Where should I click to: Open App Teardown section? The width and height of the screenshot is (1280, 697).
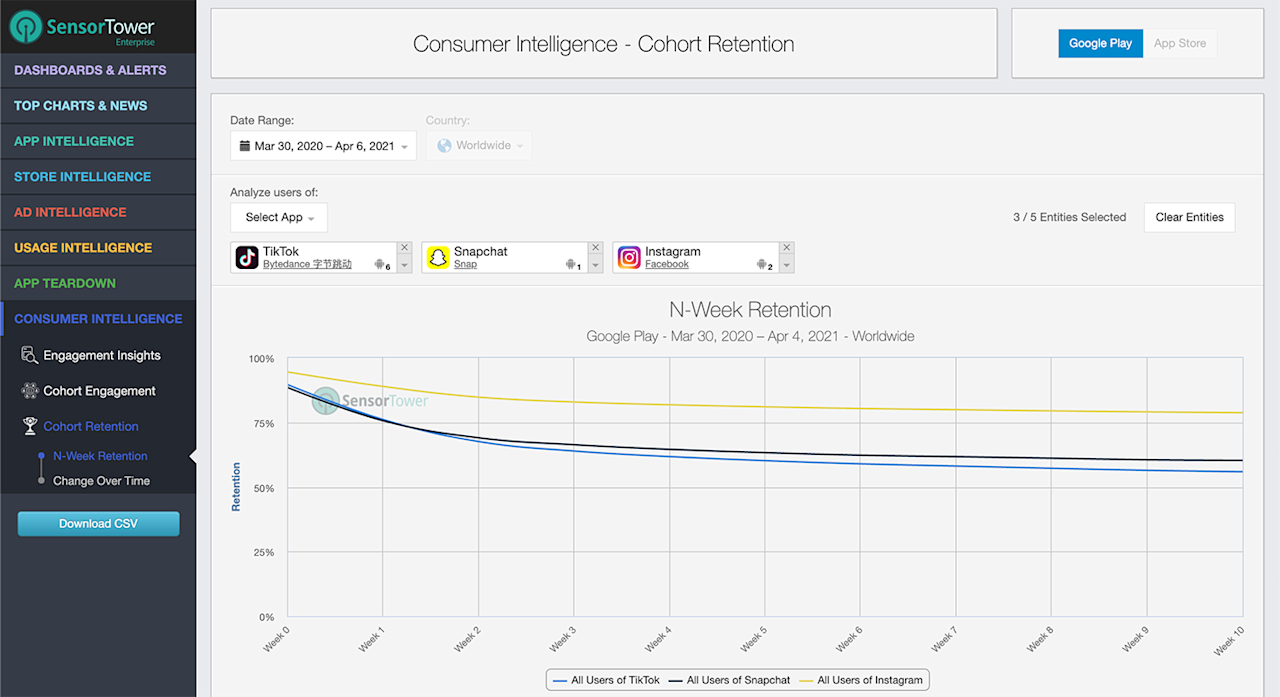(x=98, y=283)
